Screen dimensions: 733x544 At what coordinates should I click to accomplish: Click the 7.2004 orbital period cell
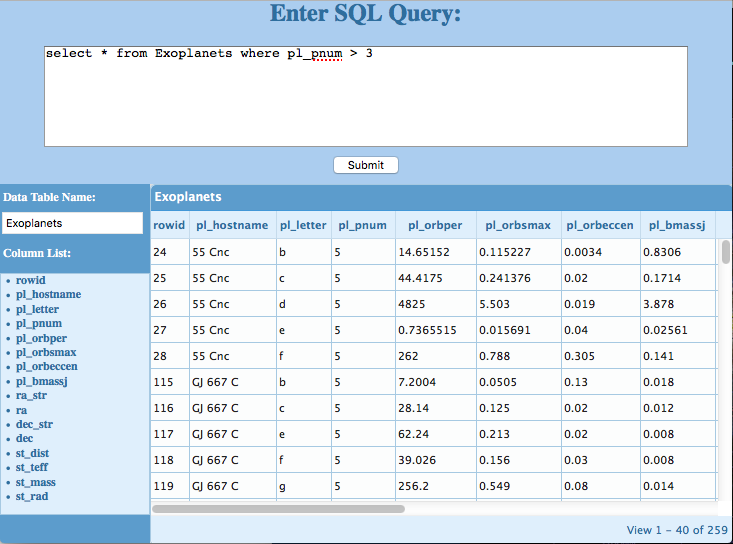tap(436, 382)
